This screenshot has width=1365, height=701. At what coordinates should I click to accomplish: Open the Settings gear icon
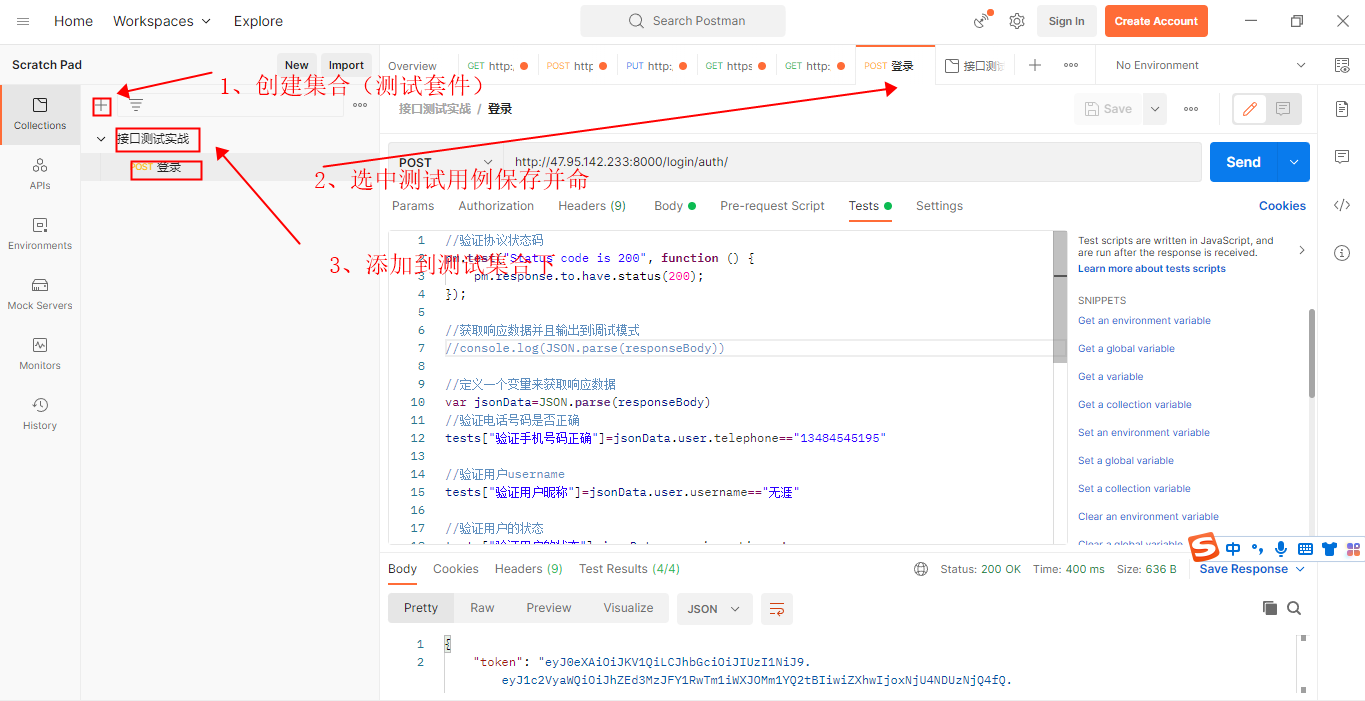(1017, 21)
